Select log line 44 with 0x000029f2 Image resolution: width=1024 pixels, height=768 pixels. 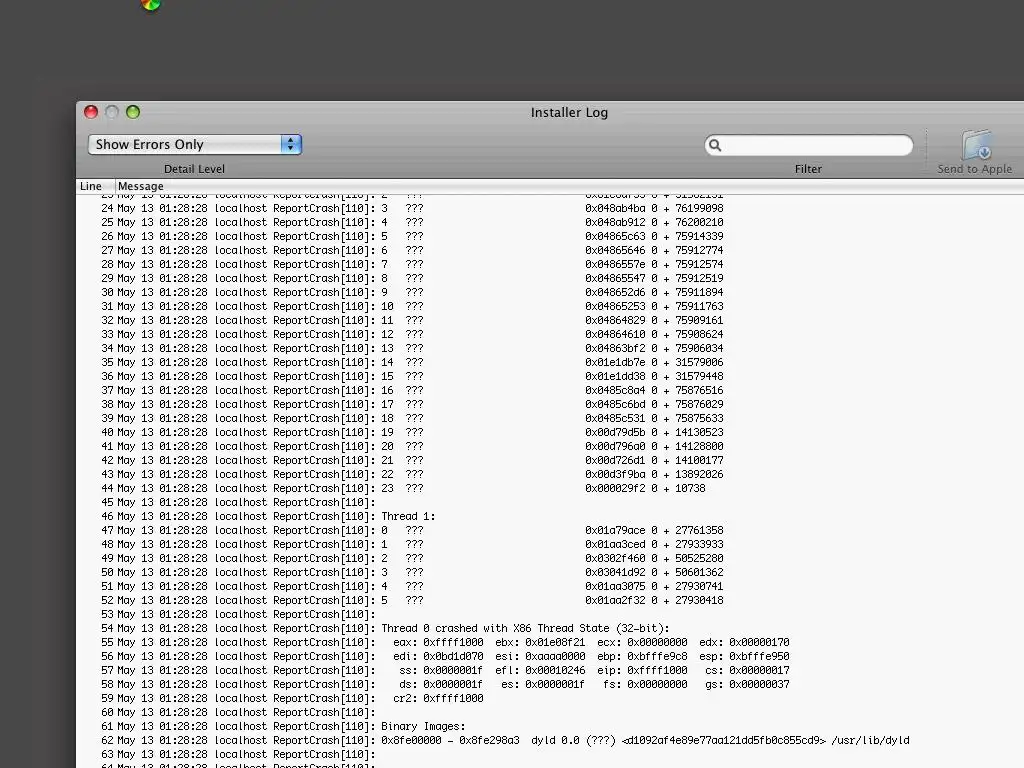tap(550, 488)
